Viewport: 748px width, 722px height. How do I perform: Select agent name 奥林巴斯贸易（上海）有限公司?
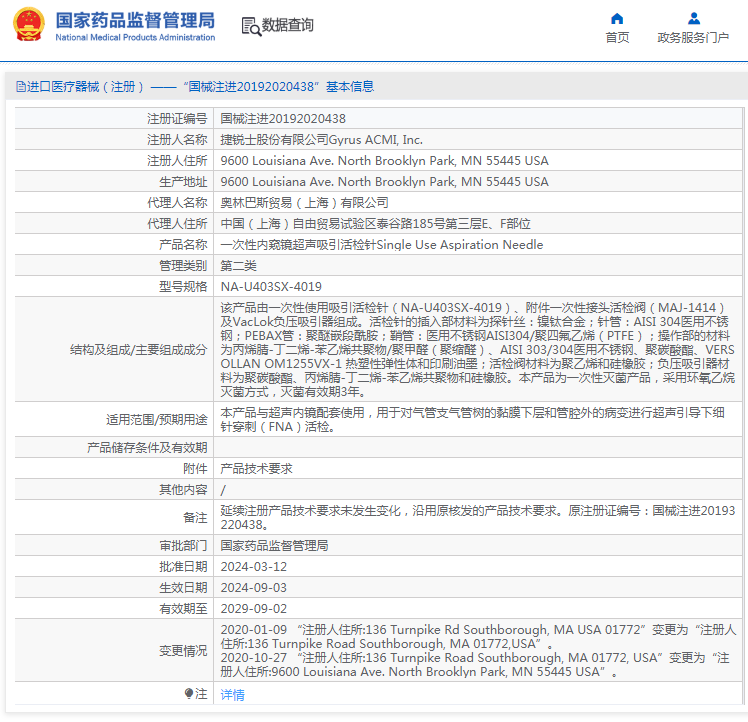(x=304, y=203)
